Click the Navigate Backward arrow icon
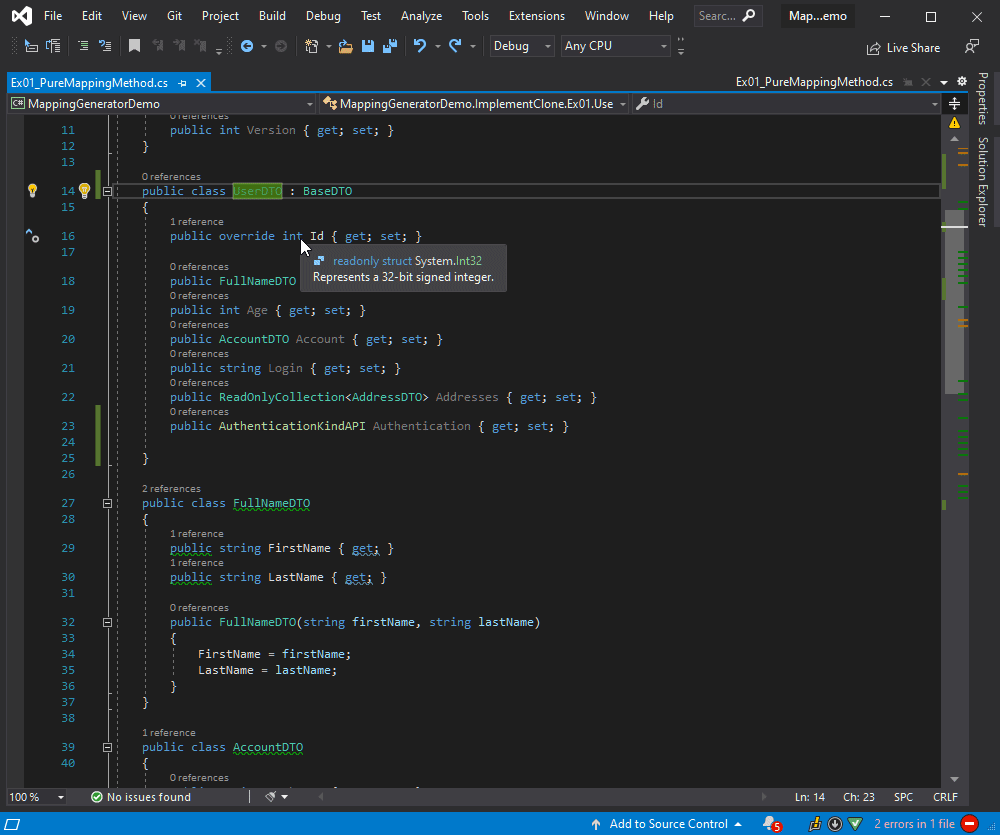This screenshot has height=835, width=1000. tap(247, 46)
